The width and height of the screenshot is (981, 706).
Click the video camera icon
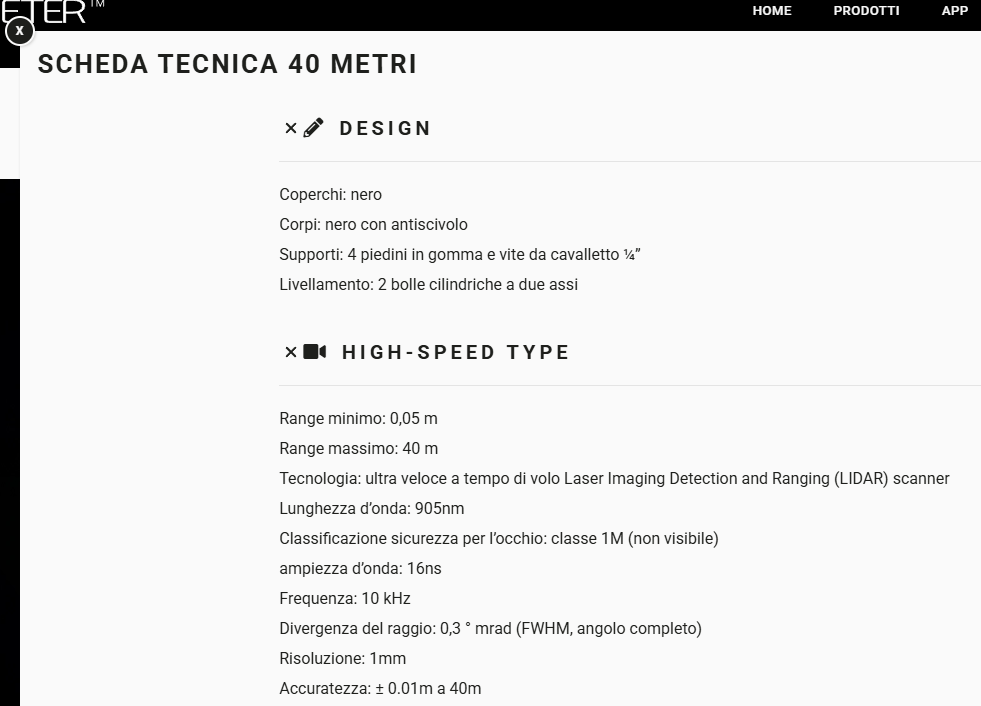click(315, 352)
